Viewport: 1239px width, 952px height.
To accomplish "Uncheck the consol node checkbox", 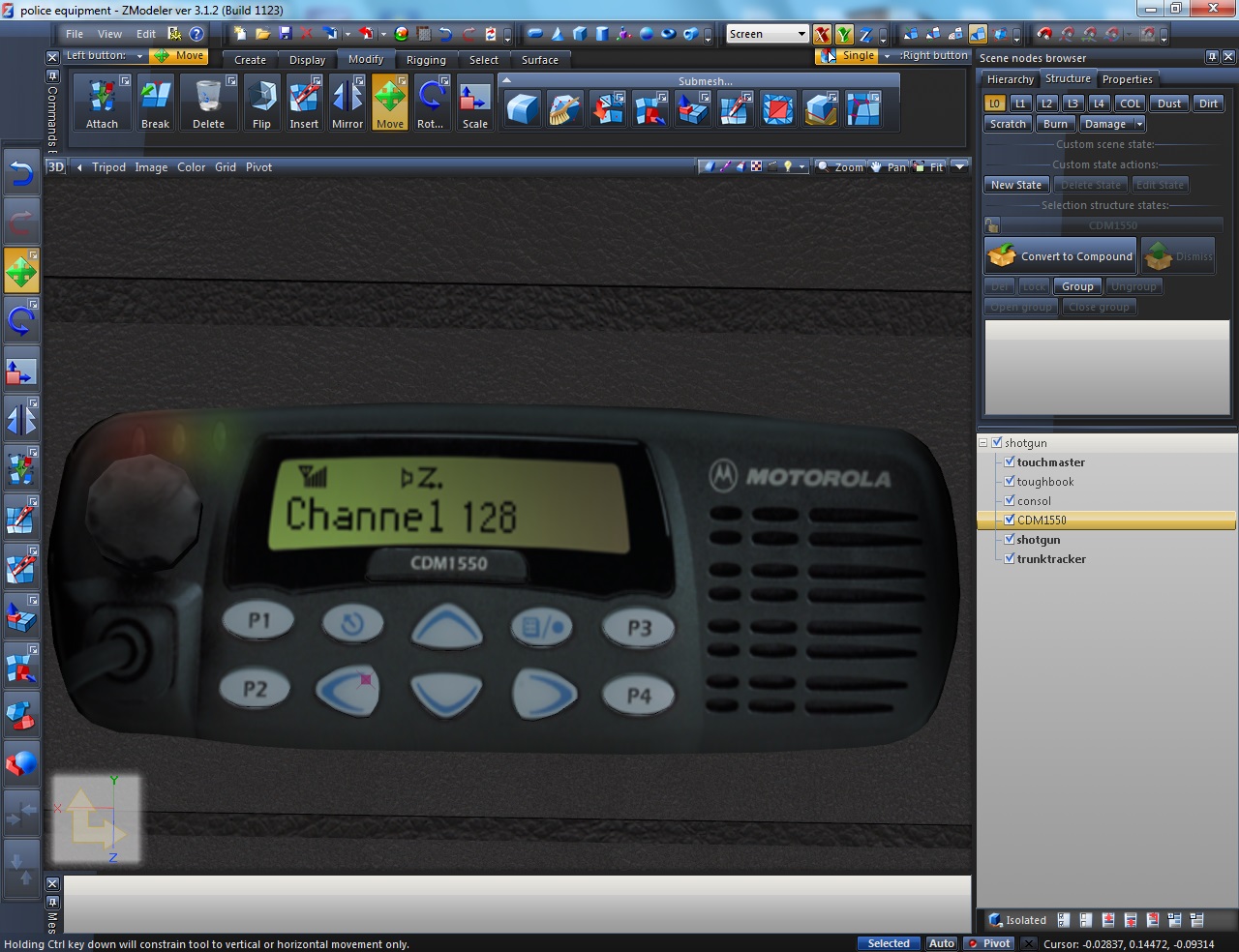I will [x=1010, y=501].
